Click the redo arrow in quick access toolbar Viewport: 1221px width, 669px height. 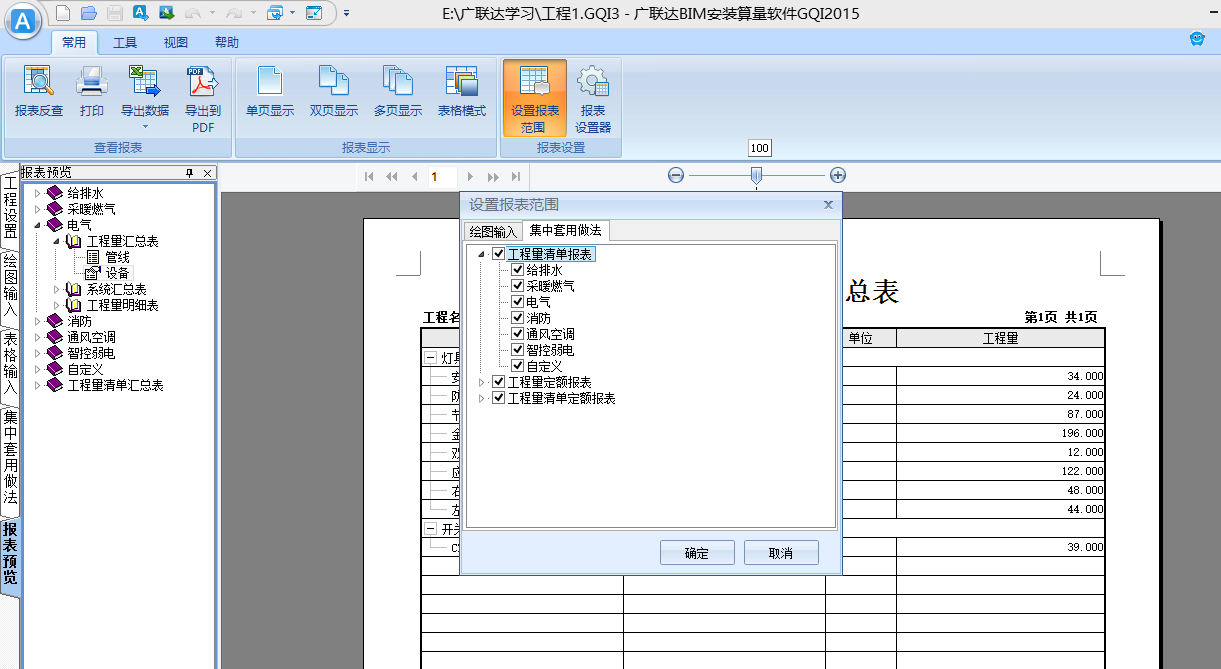233,13
